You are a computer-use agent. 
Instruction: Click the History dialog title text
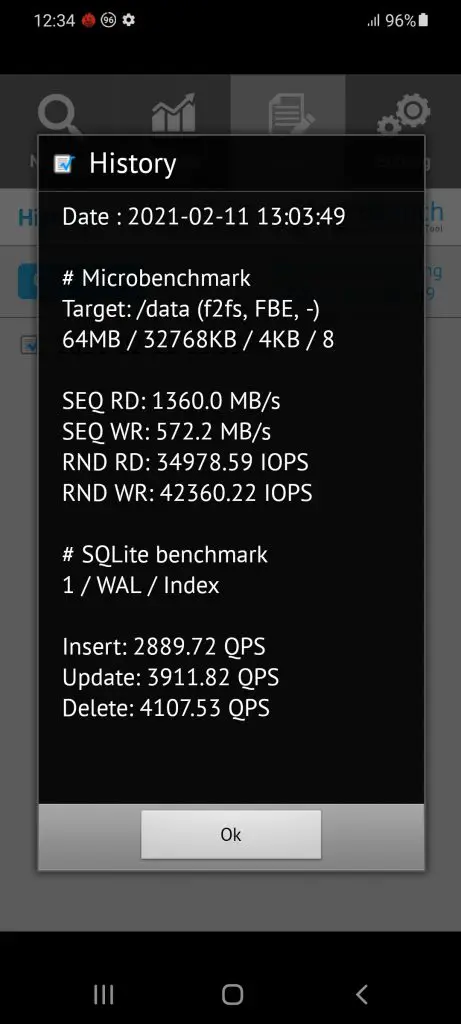click(x=133, y=163)
